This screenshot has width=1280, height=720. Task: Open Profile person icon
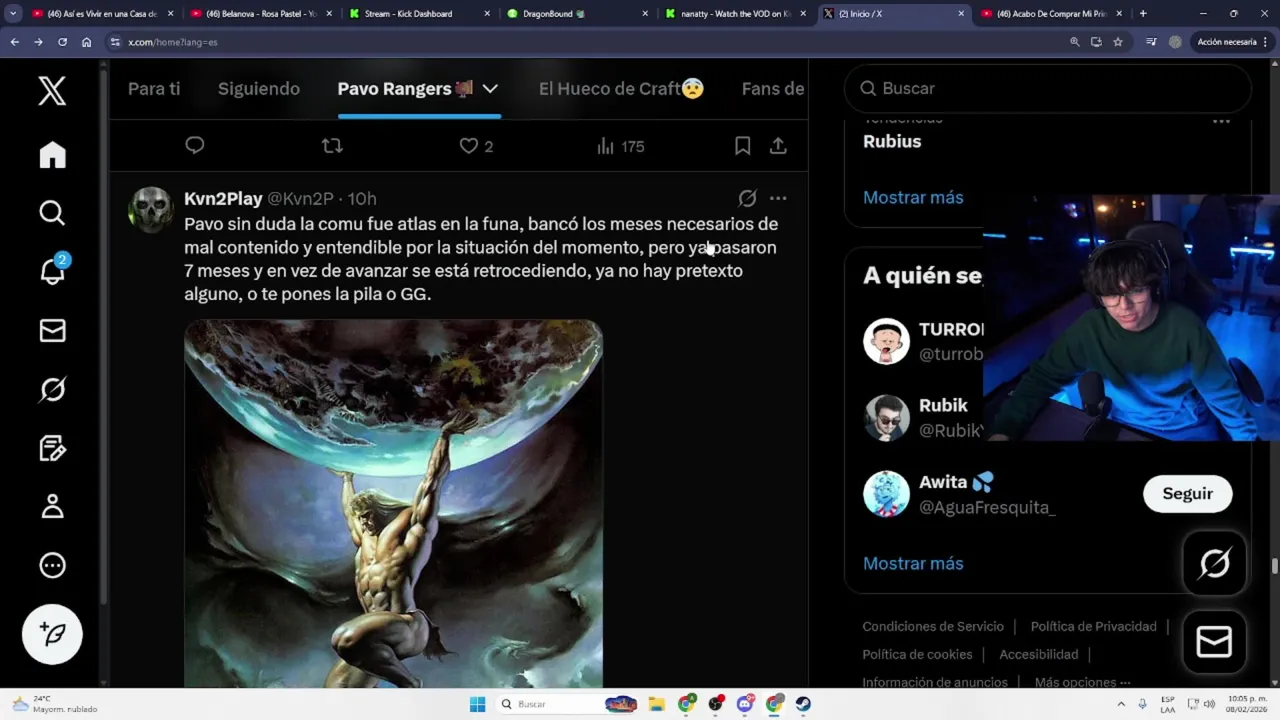coord(52,507)
